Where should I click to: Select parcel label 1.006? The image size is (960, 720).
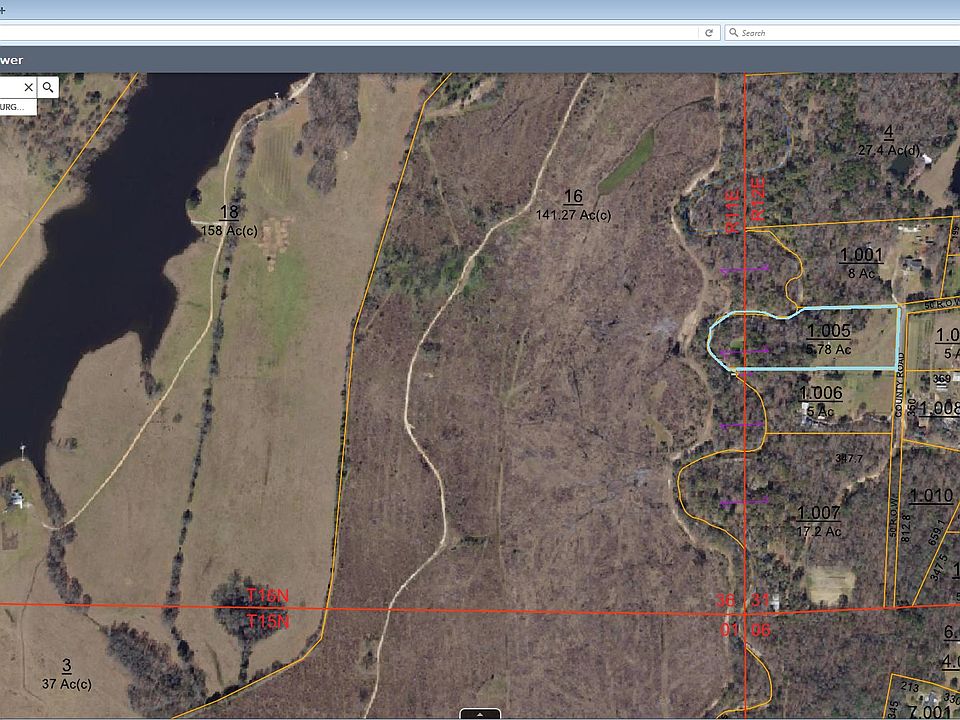[x=821, y=393]
